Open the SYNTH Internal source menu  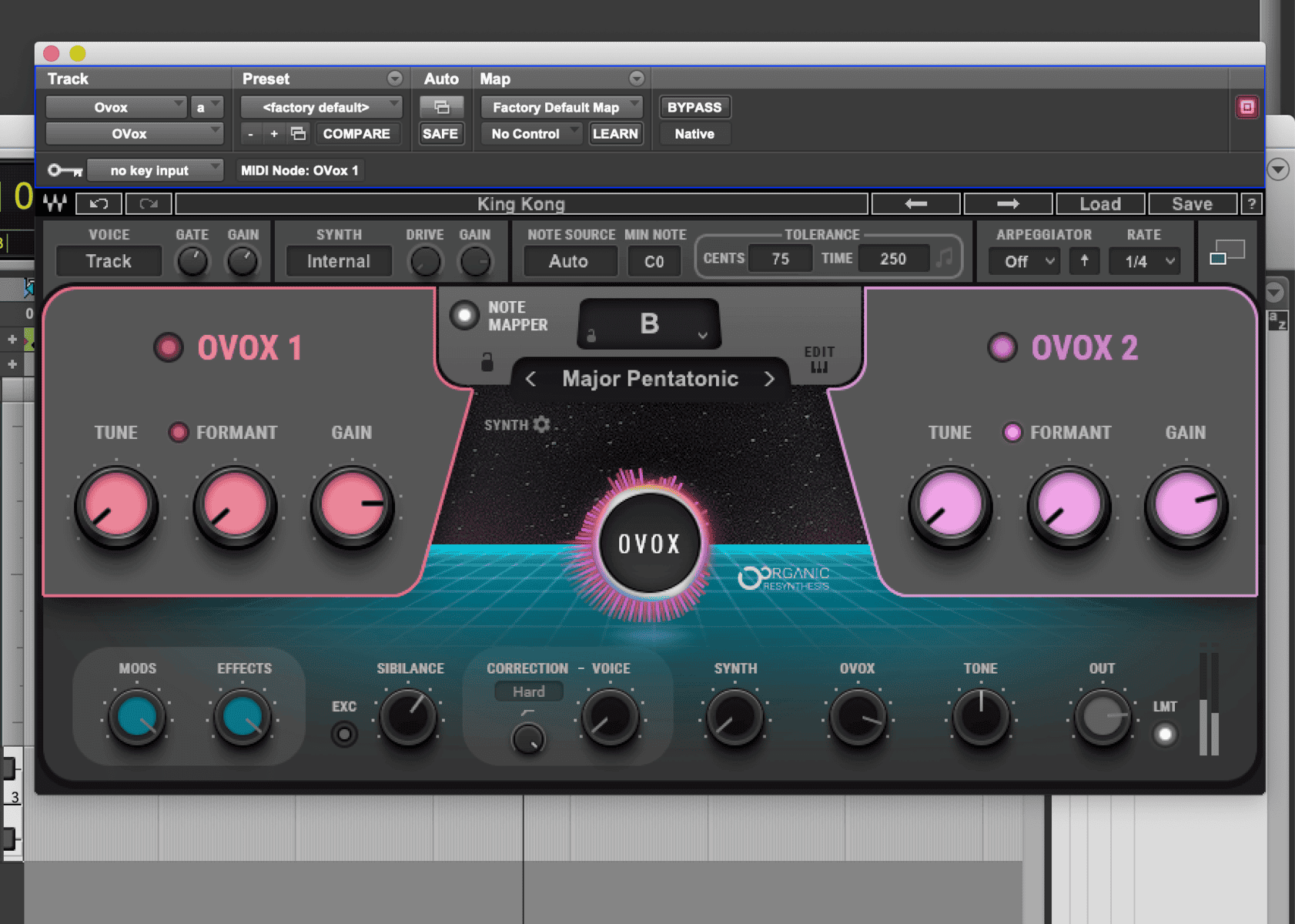point(339,261)
